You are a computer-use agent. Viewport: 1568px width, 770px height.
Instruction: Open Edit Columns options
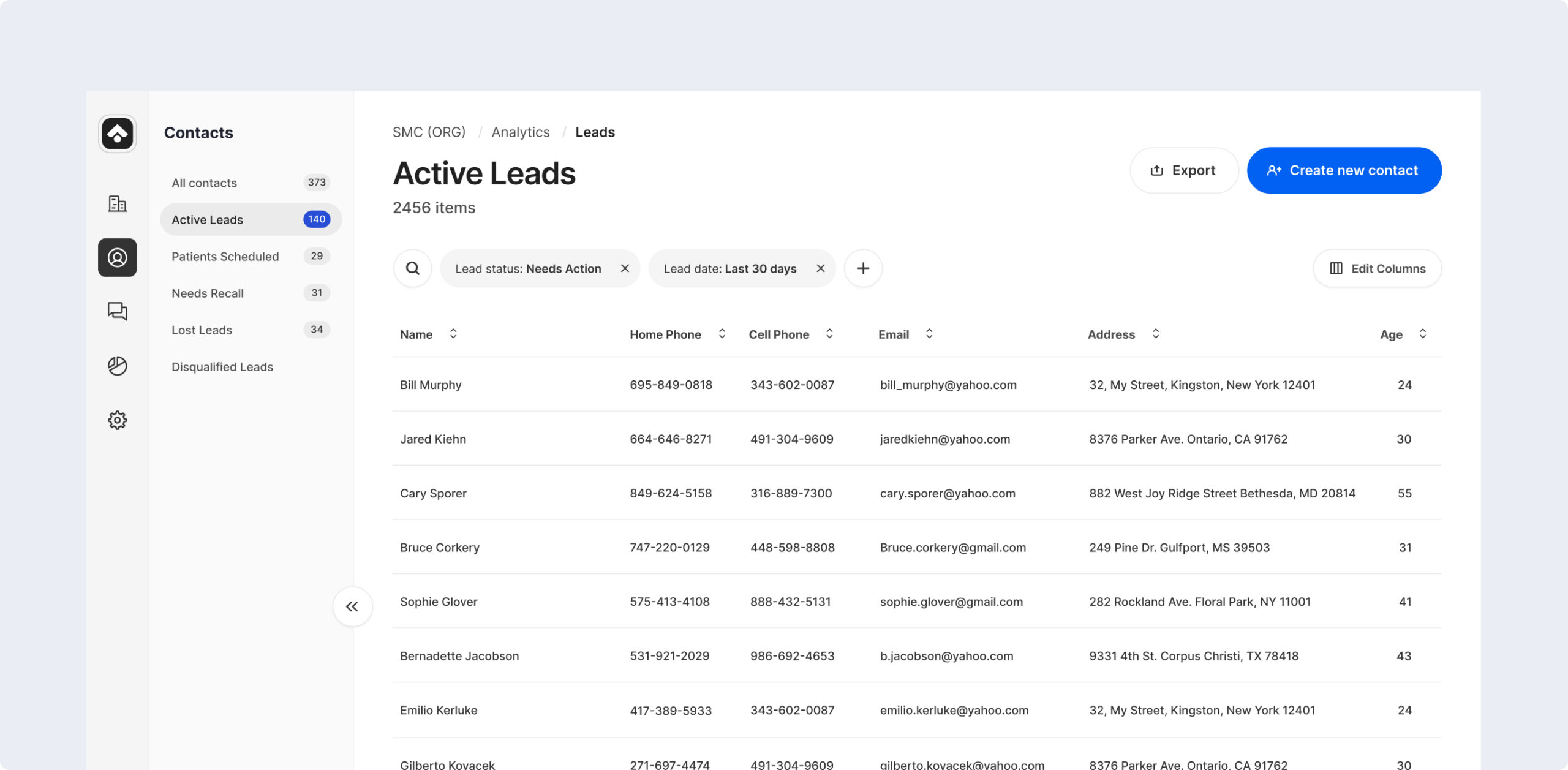tap(1377, 268)
